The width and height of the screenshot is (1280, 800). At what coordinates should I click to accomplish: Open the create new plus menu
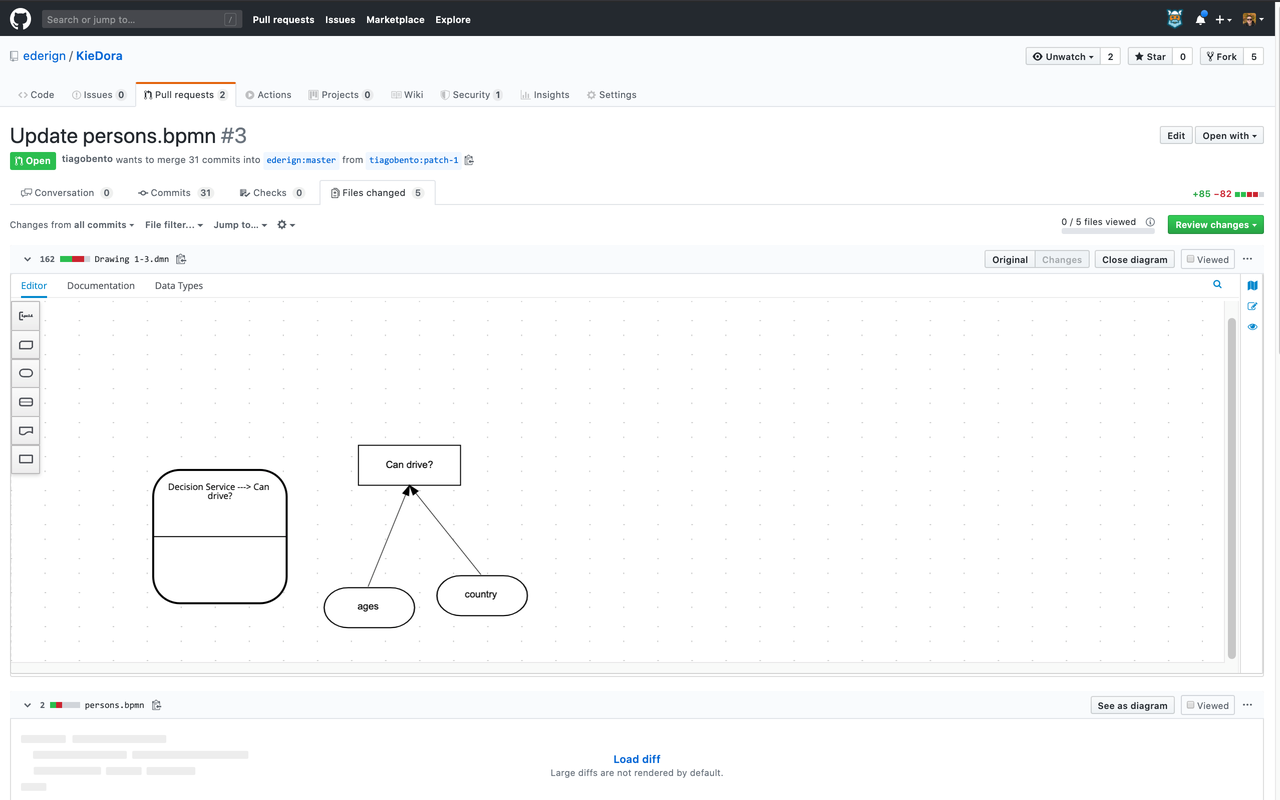point(1224,19)
